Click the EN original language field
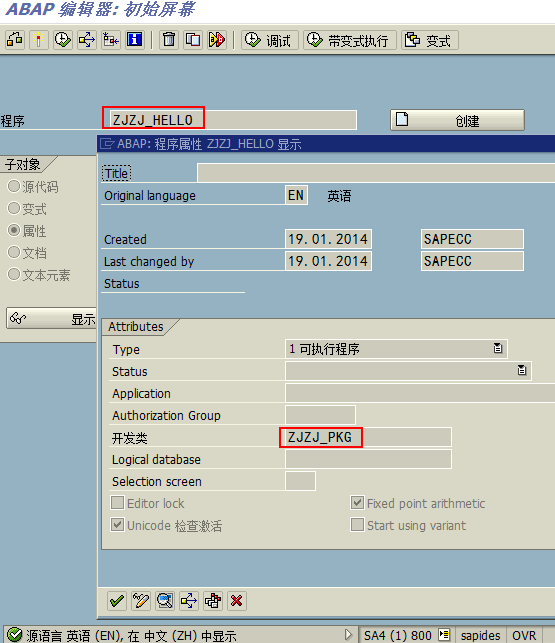 [296, 195]
